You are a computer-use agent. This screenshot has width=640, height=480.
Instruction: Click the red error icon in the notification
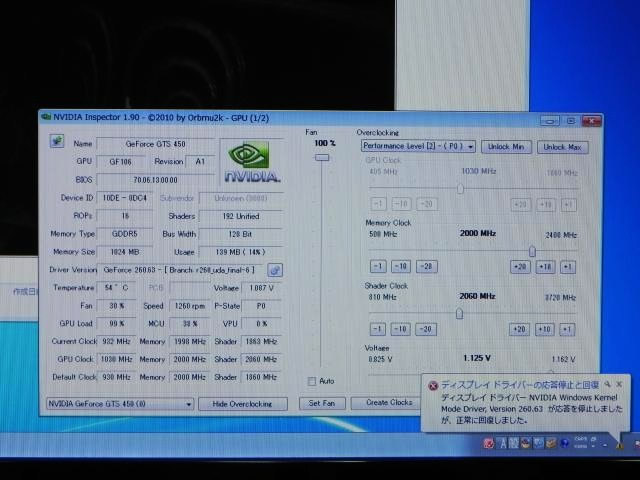point(433,385)
